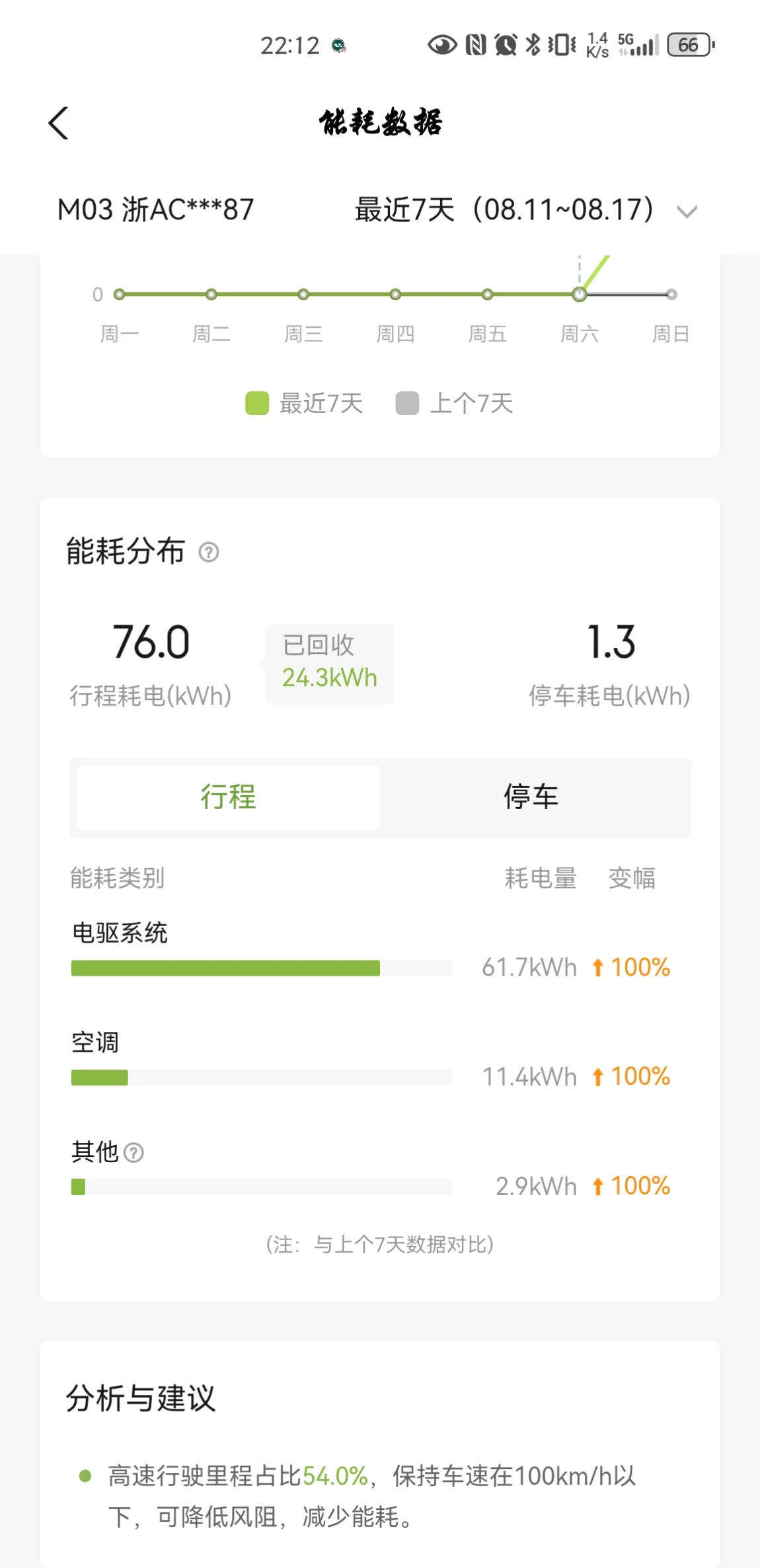Toggle the 上个7天 legend series
Screen dimensions: 760x1568
click(x=454, y=403)
